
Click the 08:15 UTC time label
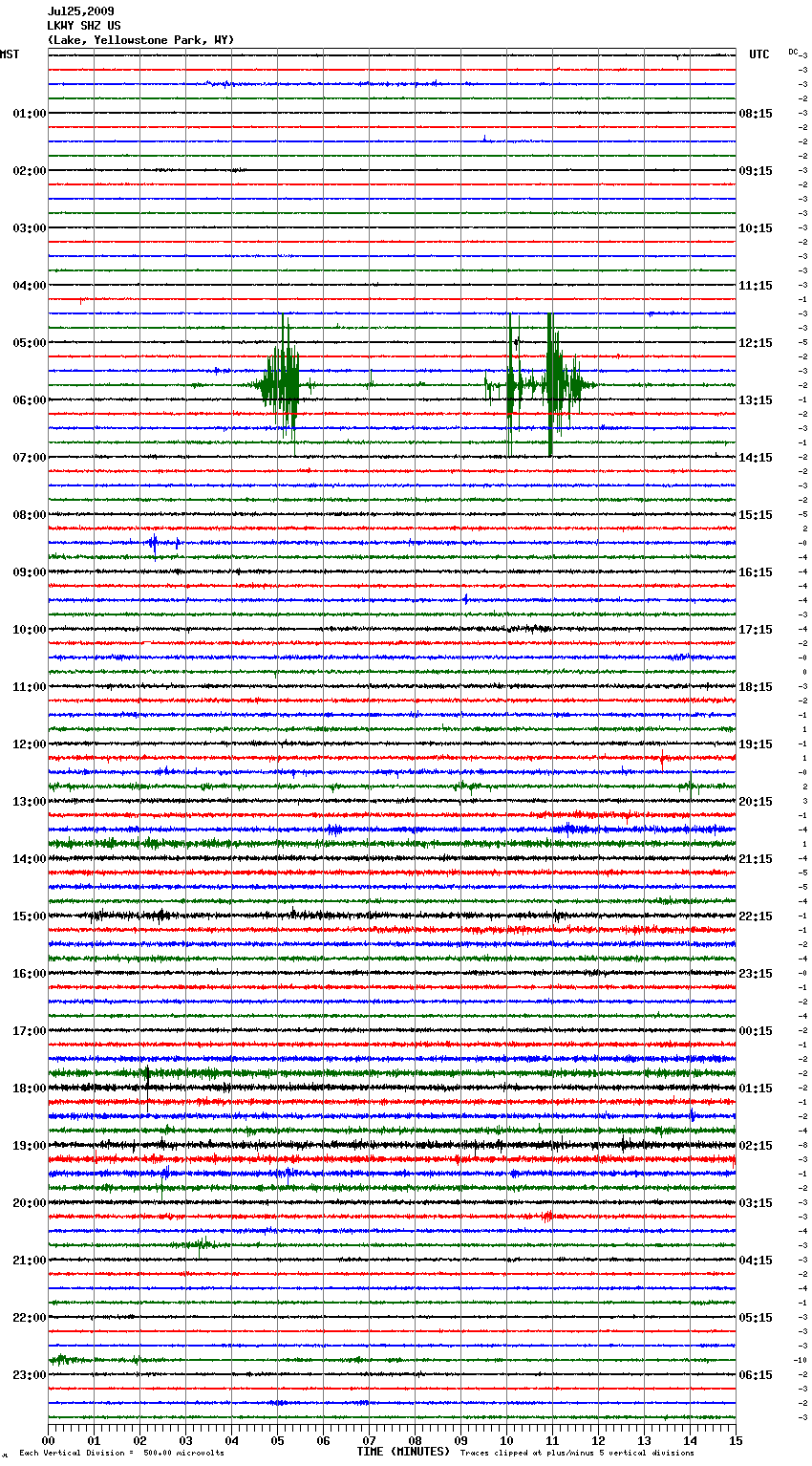click(756, 114)
